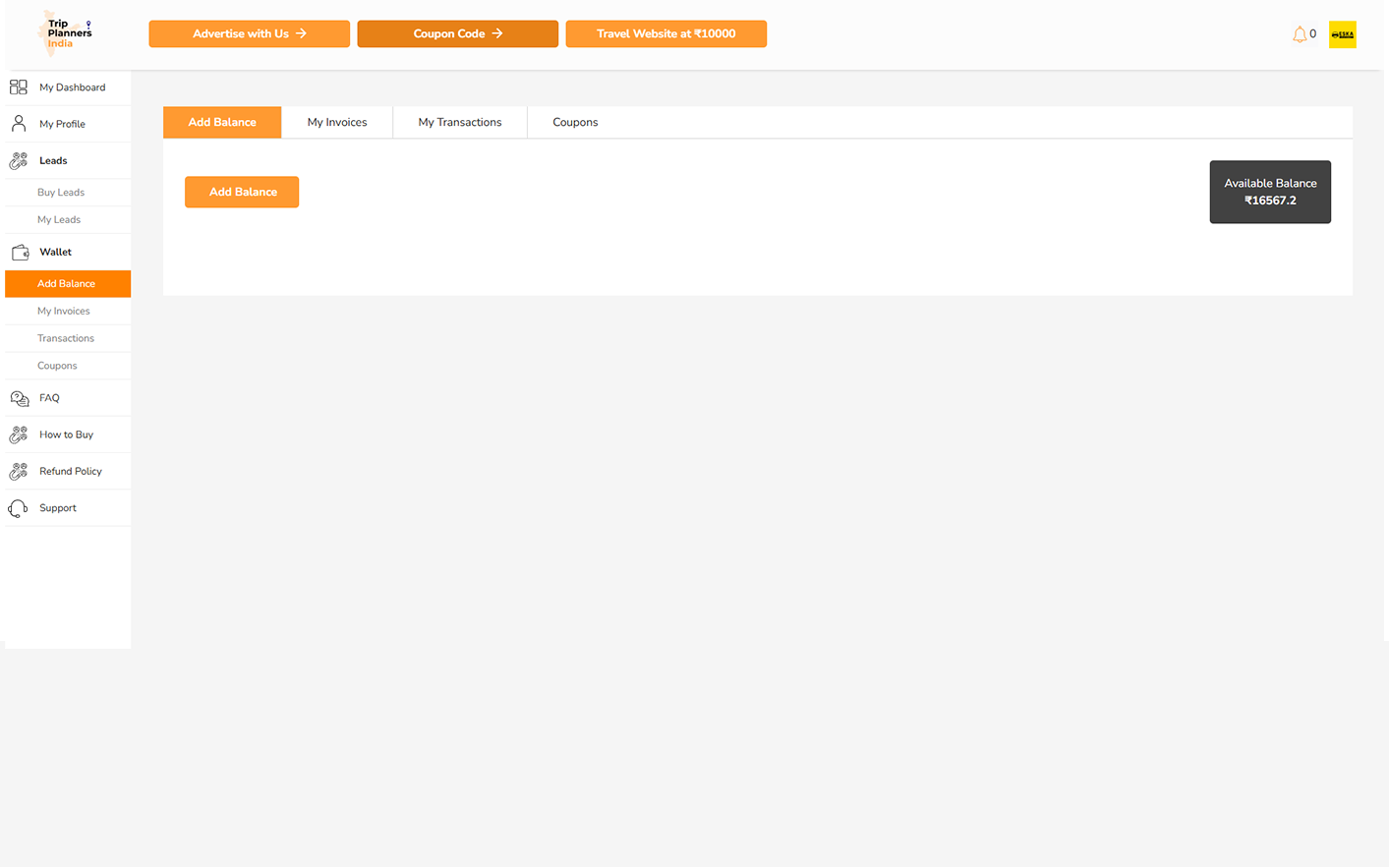
Task: Select the Coupons tab
Action: coord(575,123)
